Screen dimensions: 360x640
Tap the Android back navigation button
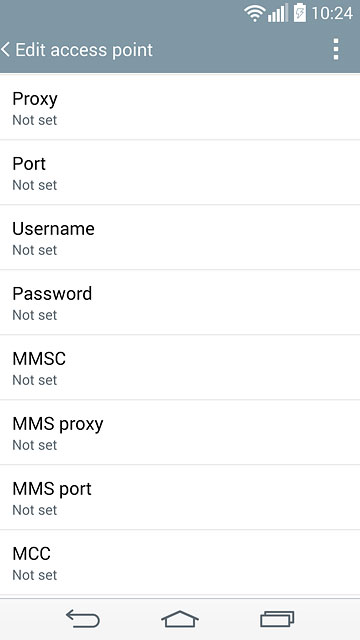[x=83, y=618]
